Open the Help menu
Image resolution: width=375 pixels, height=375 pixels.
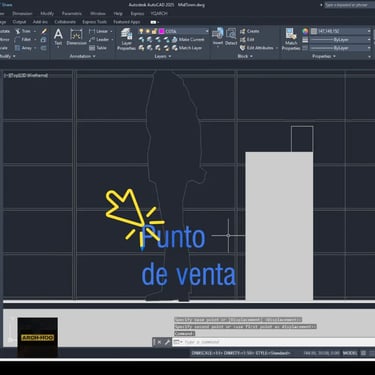point(118,14)
